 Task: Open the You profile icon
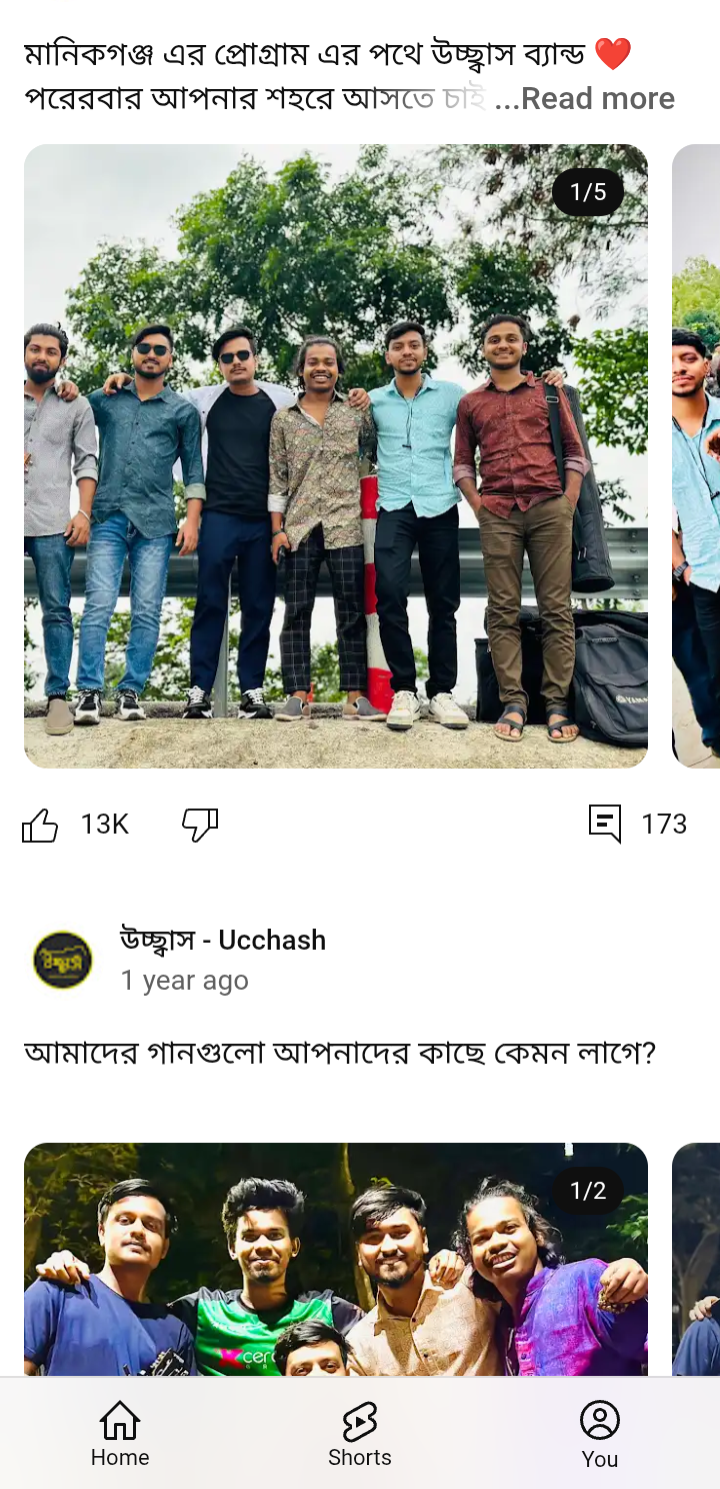[x=600, y=1420]
